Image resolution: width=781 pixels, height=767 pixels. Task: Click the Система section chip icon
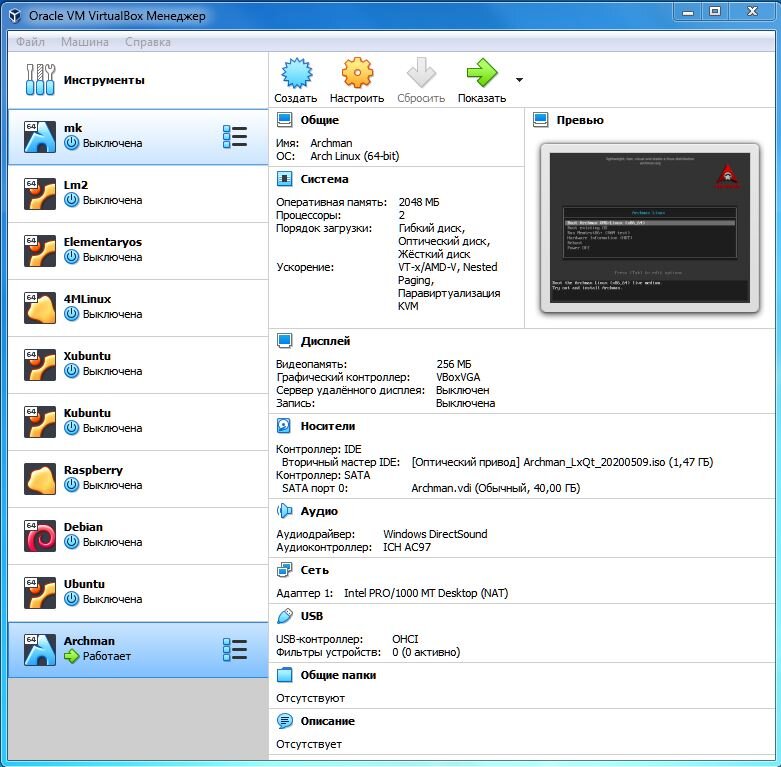[x=284, y=179]
